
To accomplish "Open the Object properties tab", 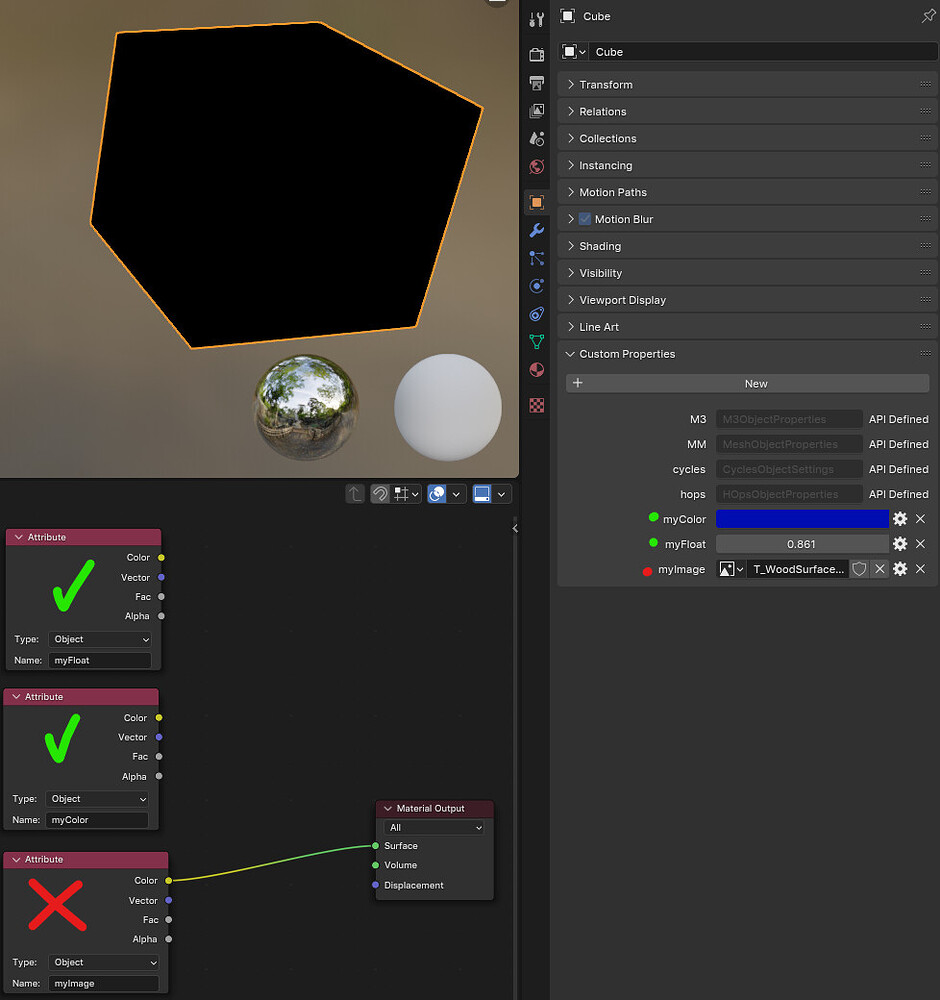I will tap(537, 202).
